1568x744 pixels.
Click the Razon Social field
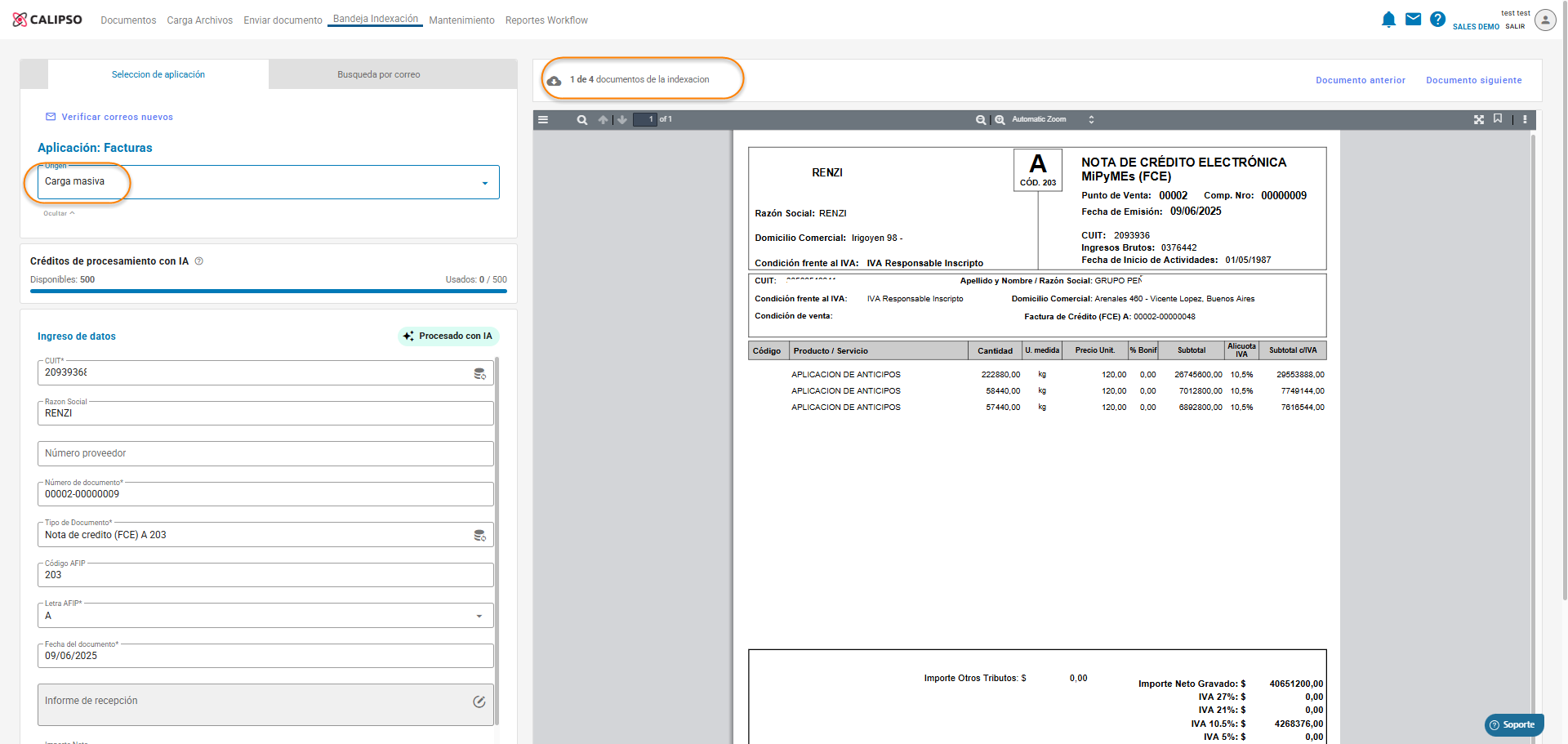(265, 413)
